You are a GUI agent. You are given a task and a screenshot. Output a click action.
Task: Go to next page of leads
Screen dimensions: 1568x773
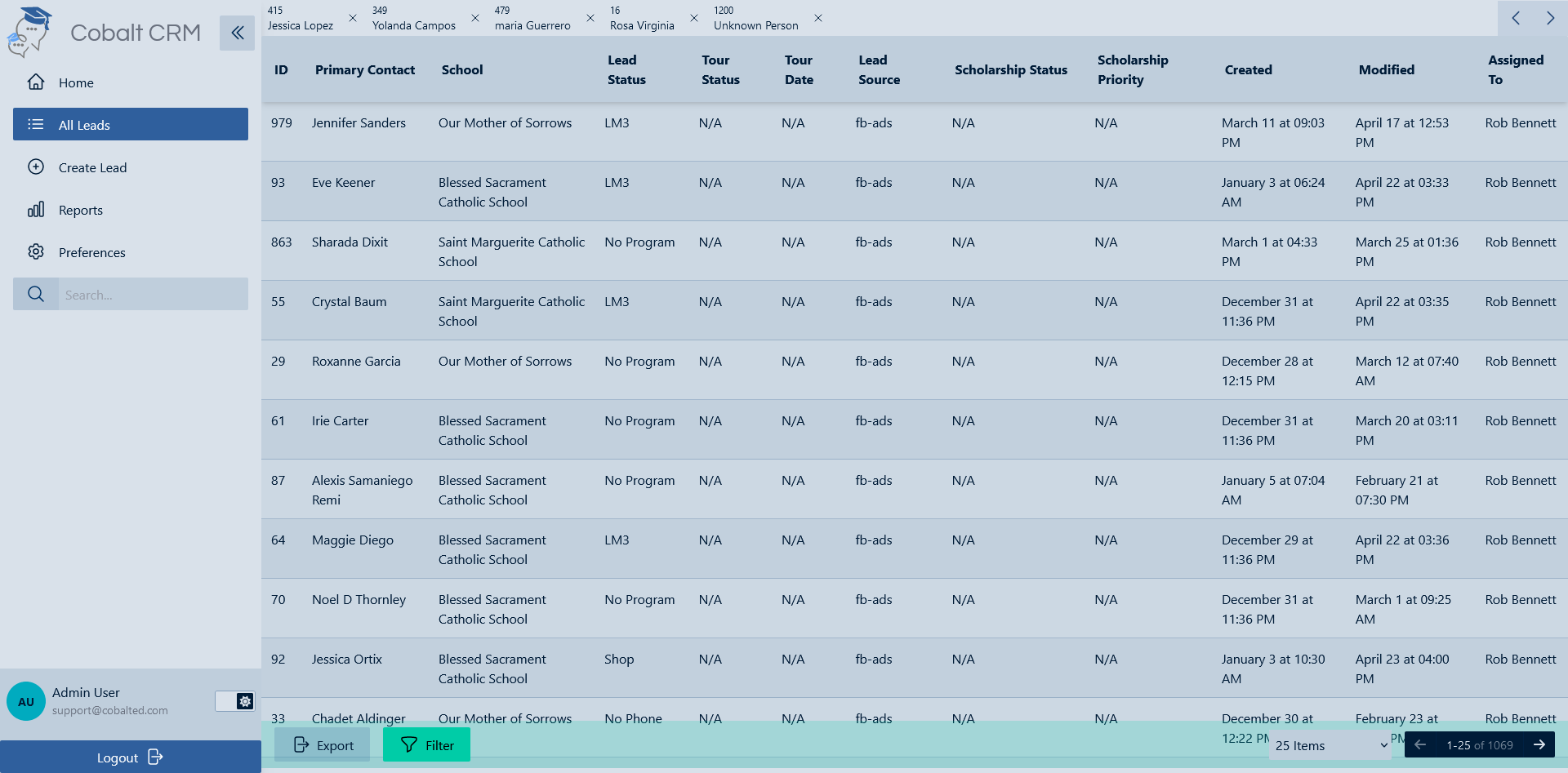(1539, 744)
